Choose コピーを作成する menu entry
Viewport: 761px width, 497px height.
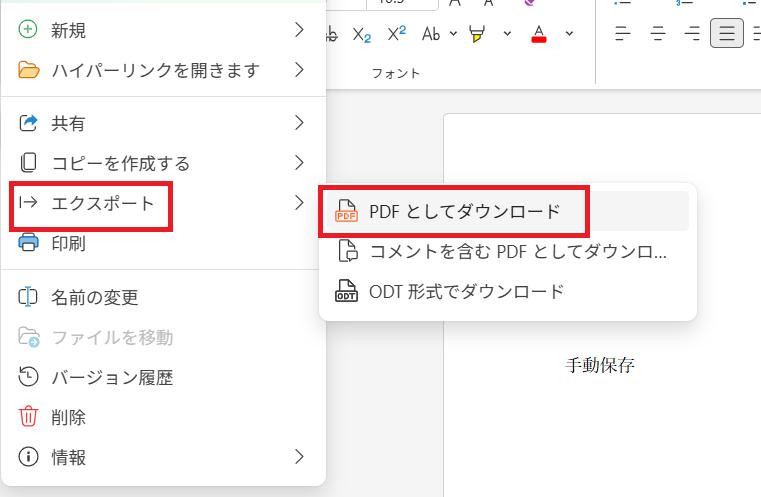163,163
